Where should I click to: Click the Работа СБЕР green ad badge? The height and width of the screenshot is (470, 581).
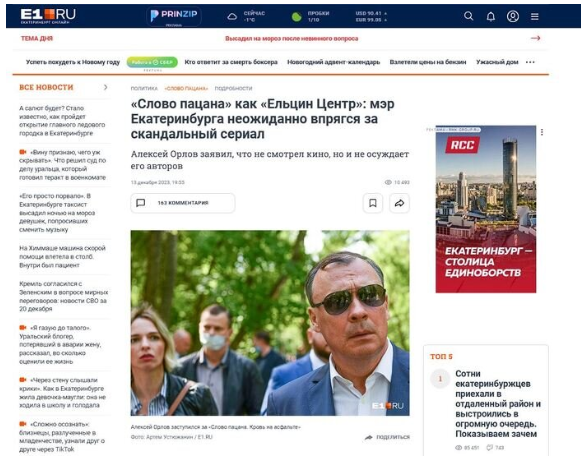(152, 62)
